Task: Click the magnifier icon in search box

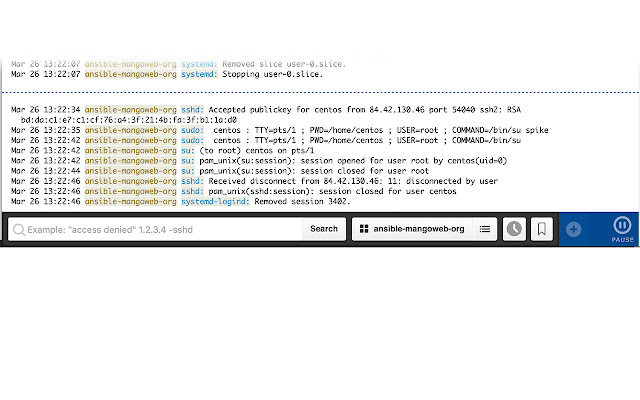Action: [x=18, y=230]
